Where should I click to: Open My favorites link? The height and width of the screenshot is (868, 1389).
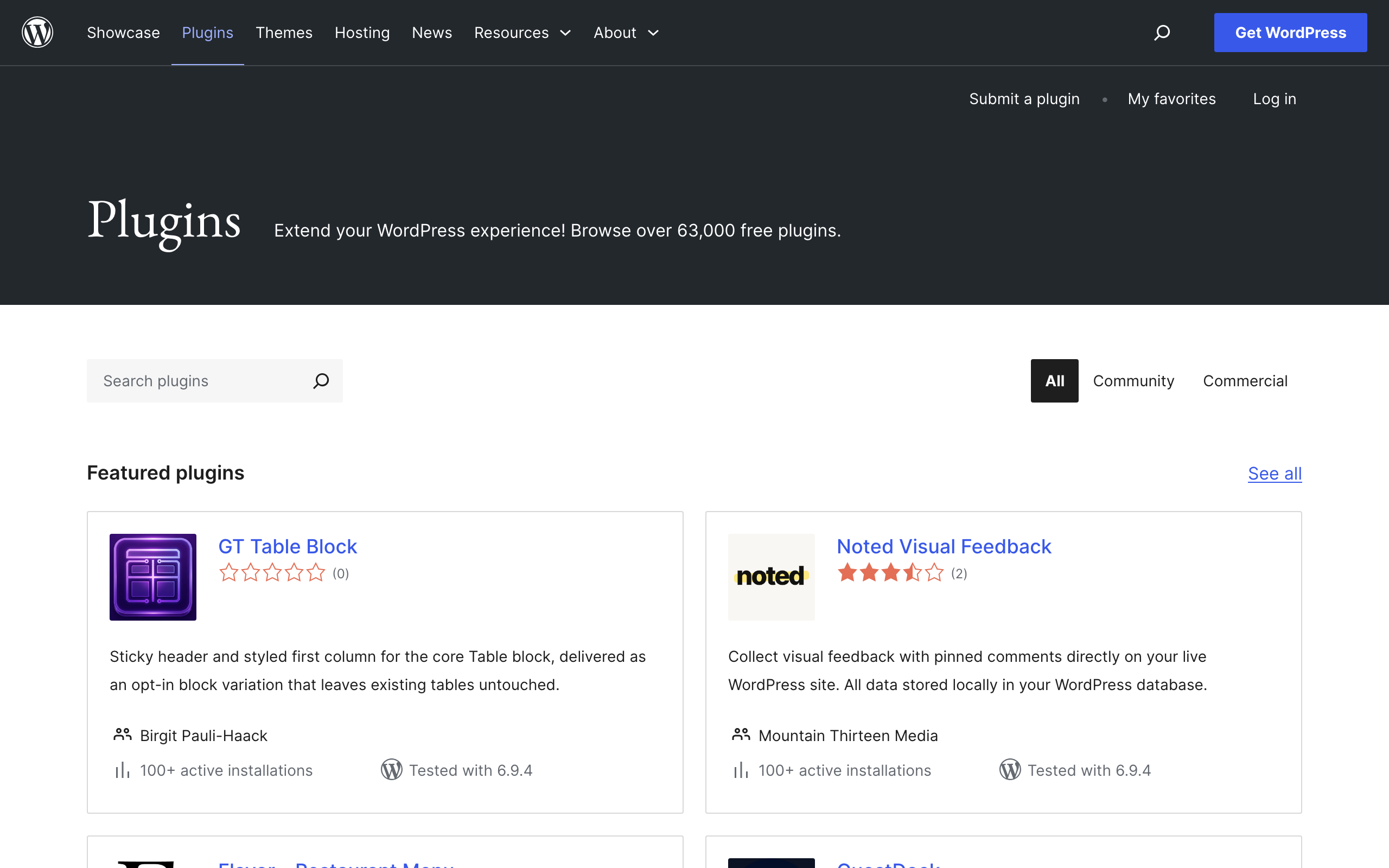tap(1172, 99)
